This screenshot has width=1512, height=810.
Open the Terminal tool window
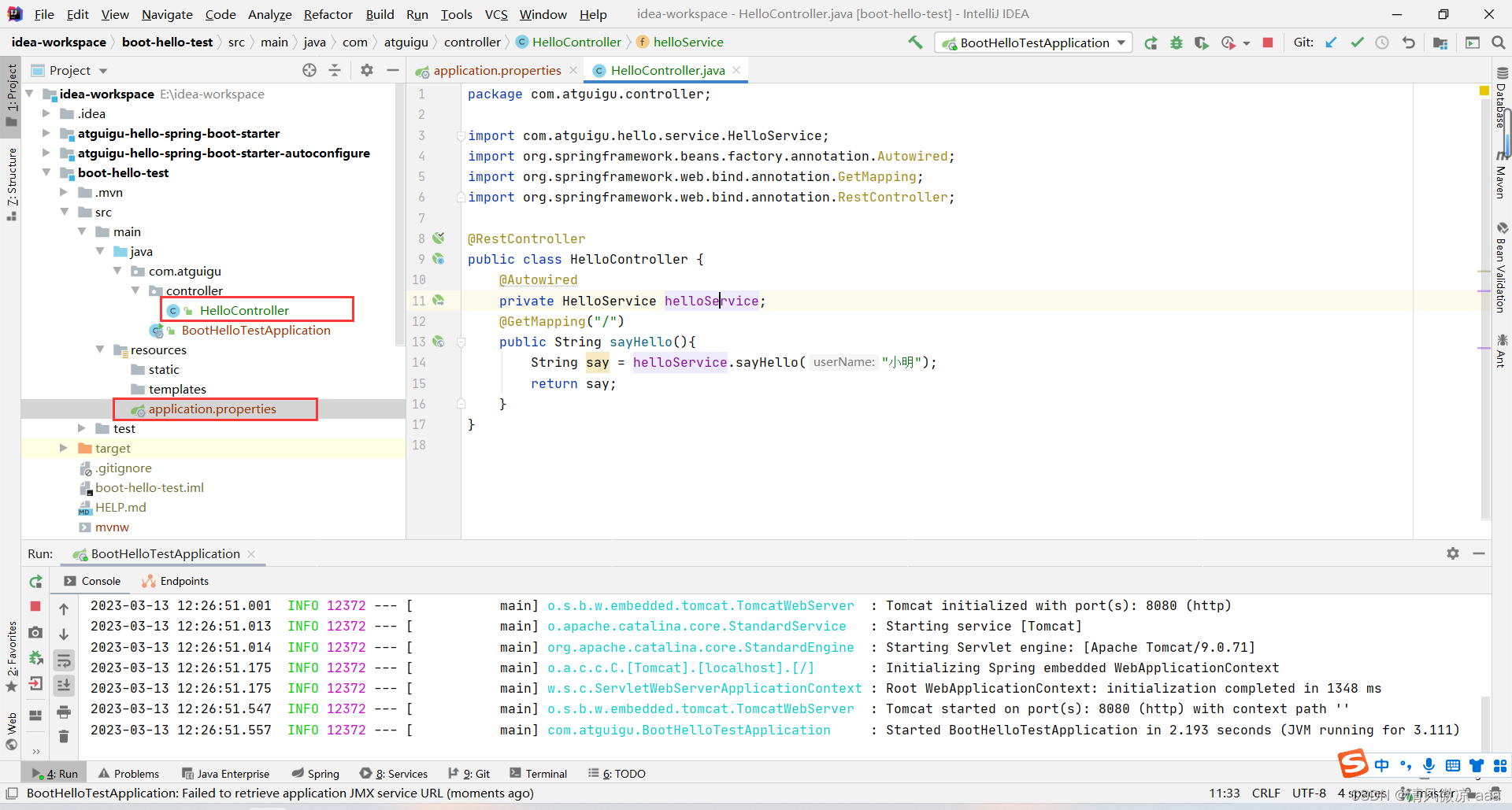point(538,774)
